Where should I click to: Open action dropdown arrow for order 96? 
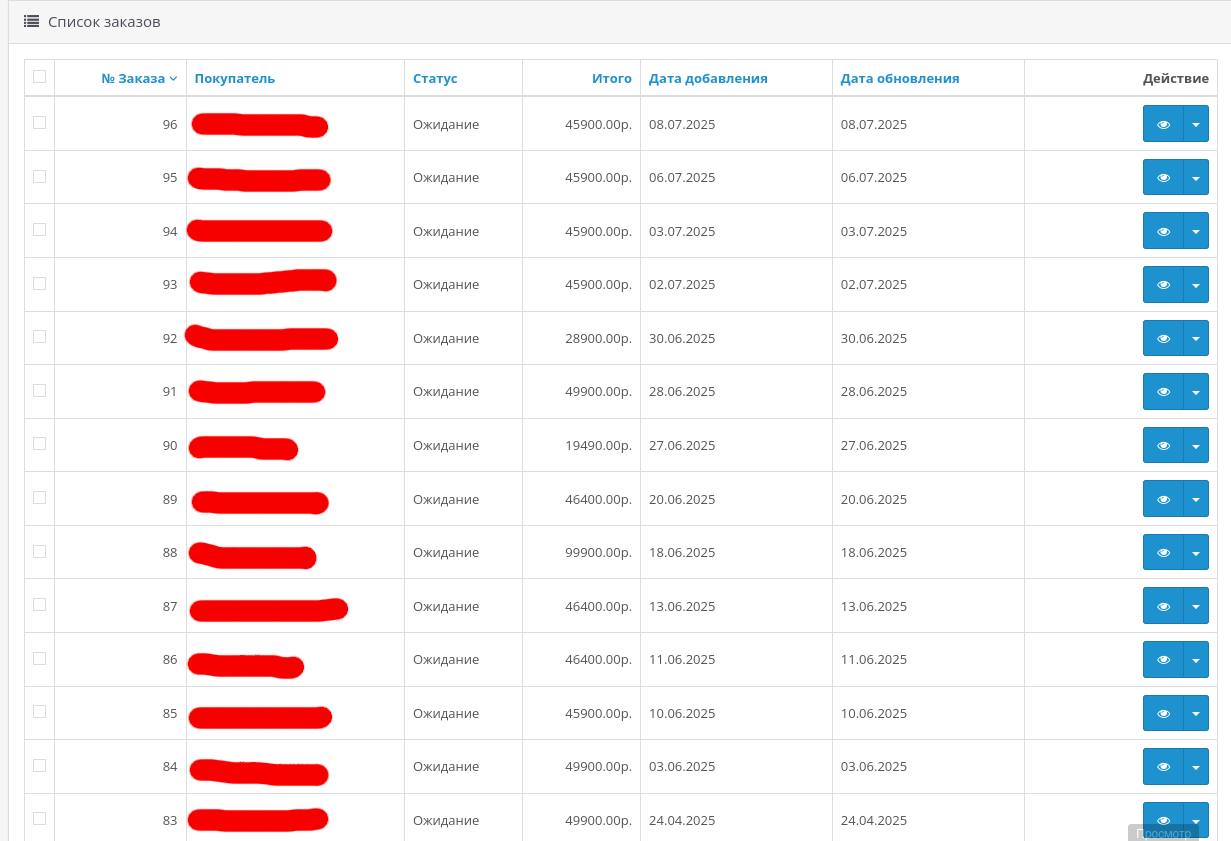(1196, 124)
